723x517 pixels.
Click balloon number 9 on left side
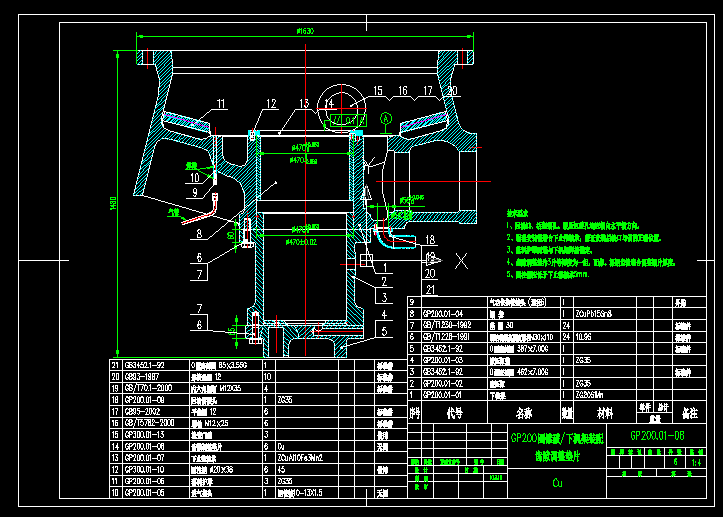coord(195,193)
